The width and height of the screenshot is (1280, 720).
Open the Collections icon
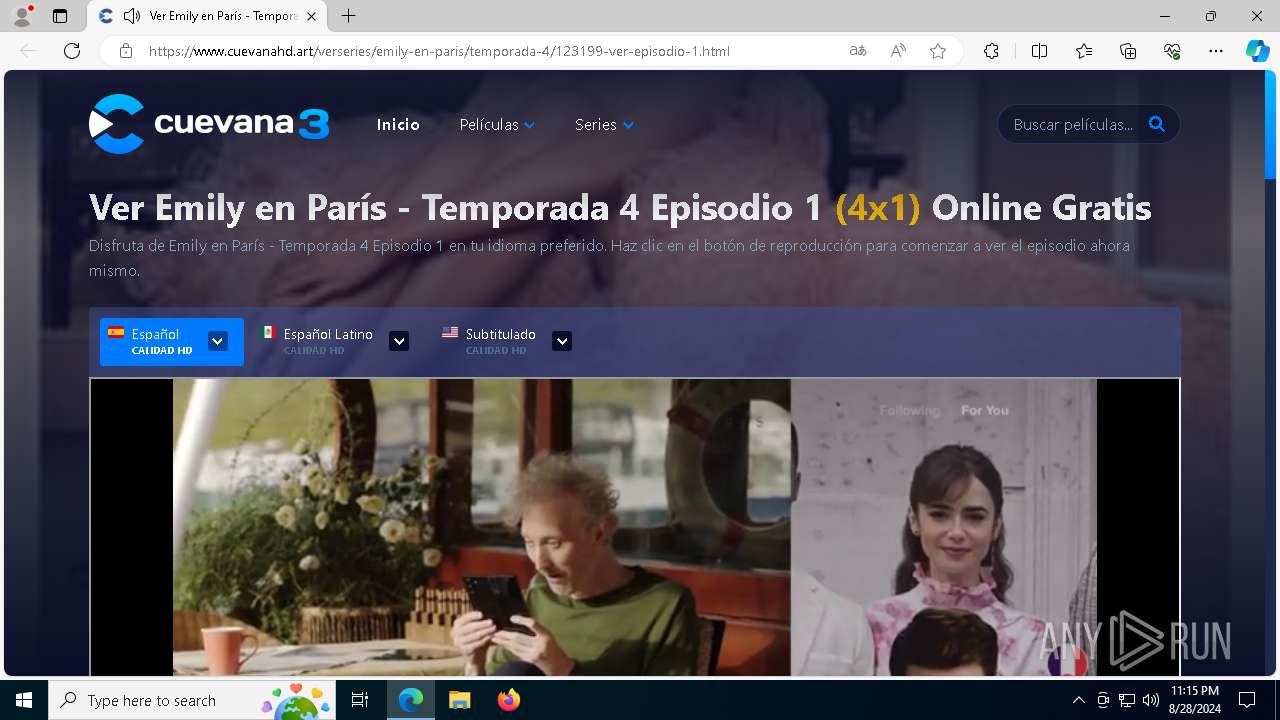tap(1128, 51)
